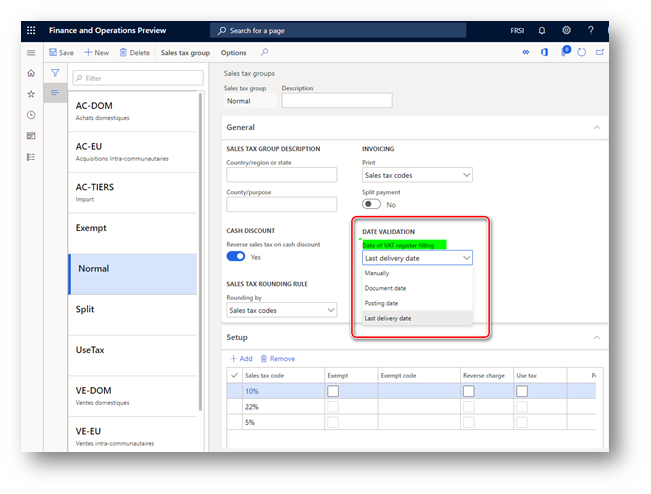Click the Description input field
The image size is (651, 494).
pos(337,100)
